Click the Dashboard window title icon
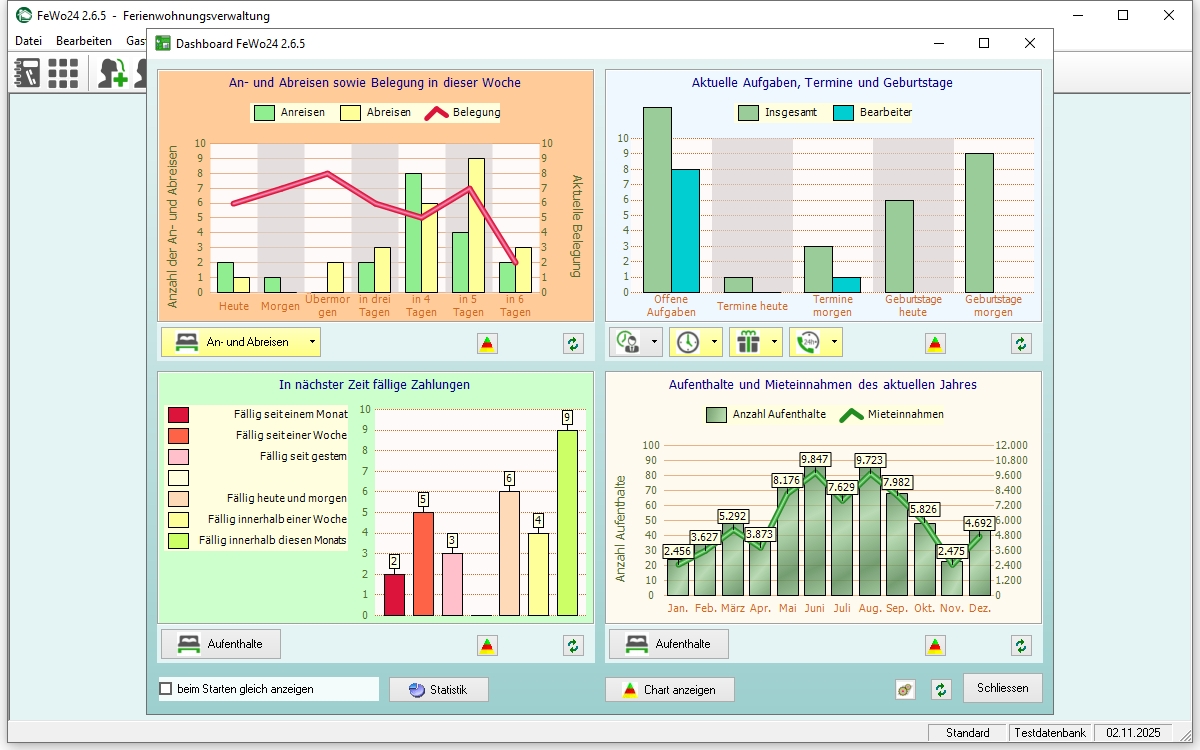The width and height of the screenshot is (1200, 750). click(x=162, y=43)
